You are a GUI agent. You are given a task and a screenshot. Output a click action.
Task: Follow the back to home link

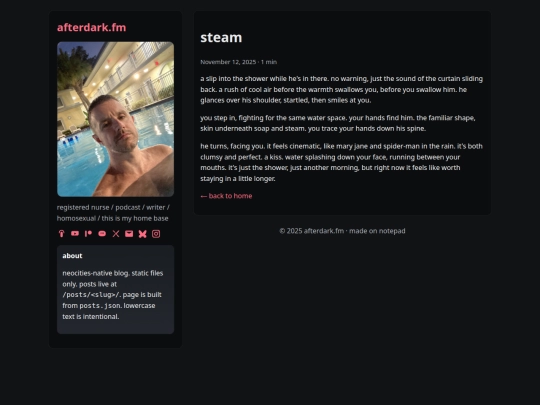tap(226, 196)
